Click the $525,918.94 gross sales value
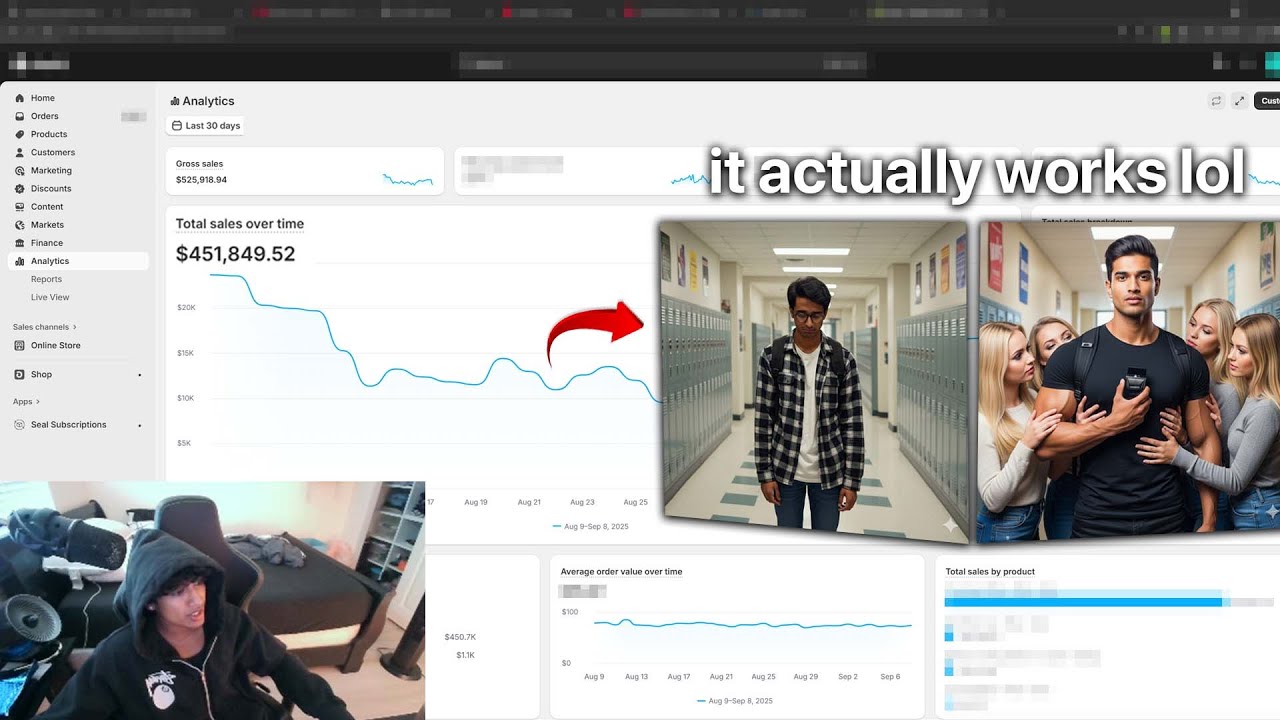 (201, 180)
